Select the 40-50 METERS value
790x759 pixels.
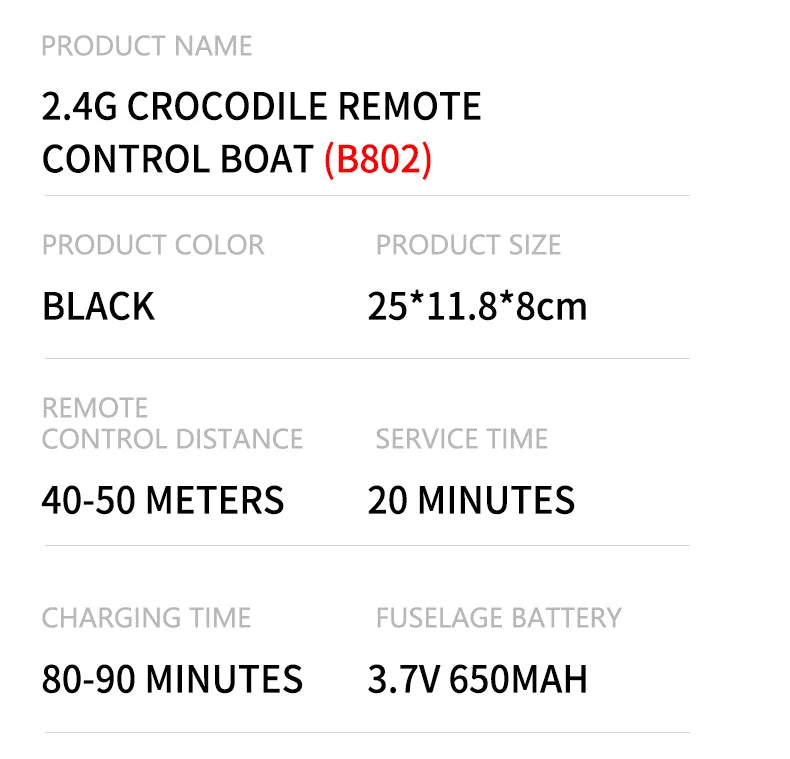163,500
